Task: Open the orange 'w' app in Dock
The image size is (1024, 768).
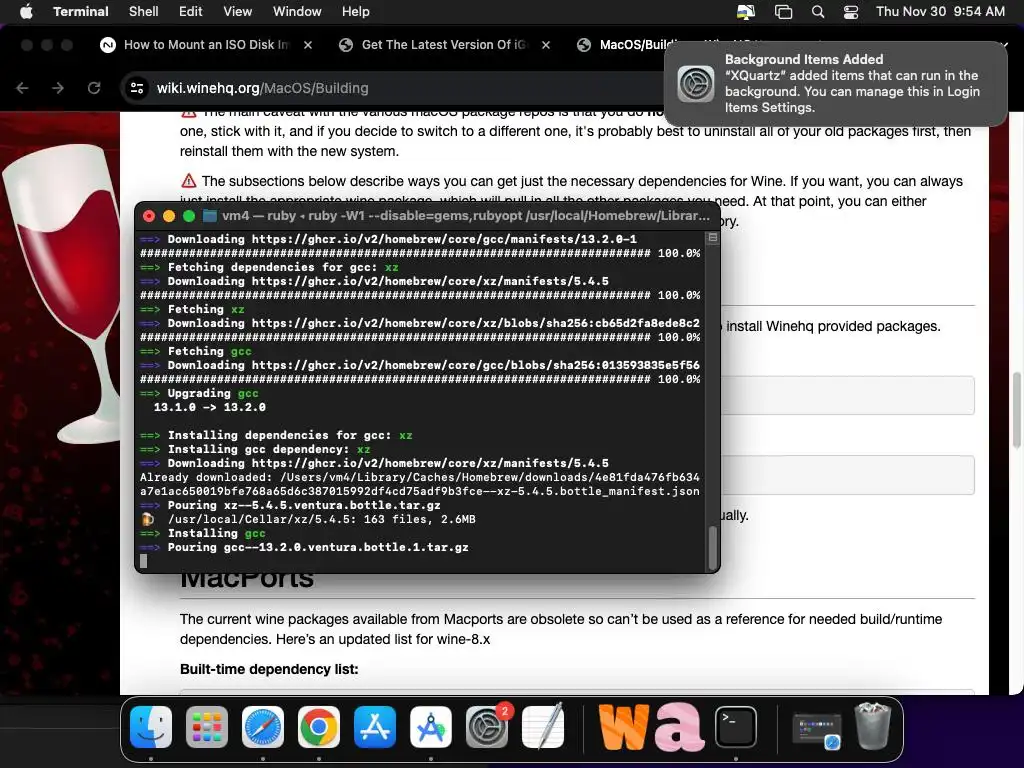Action: click(x=623, y=726)
